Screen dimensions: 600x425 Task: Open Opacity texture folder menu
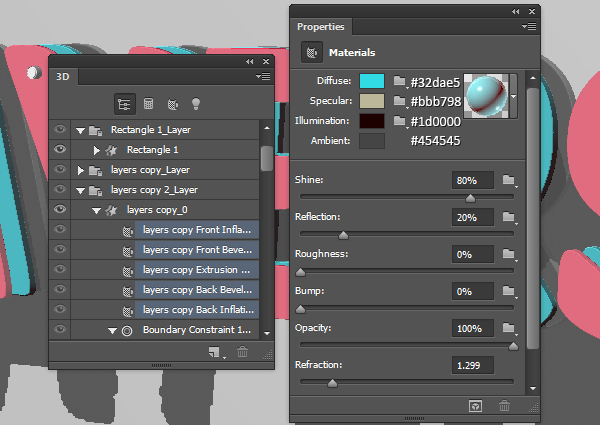(509, 328)
